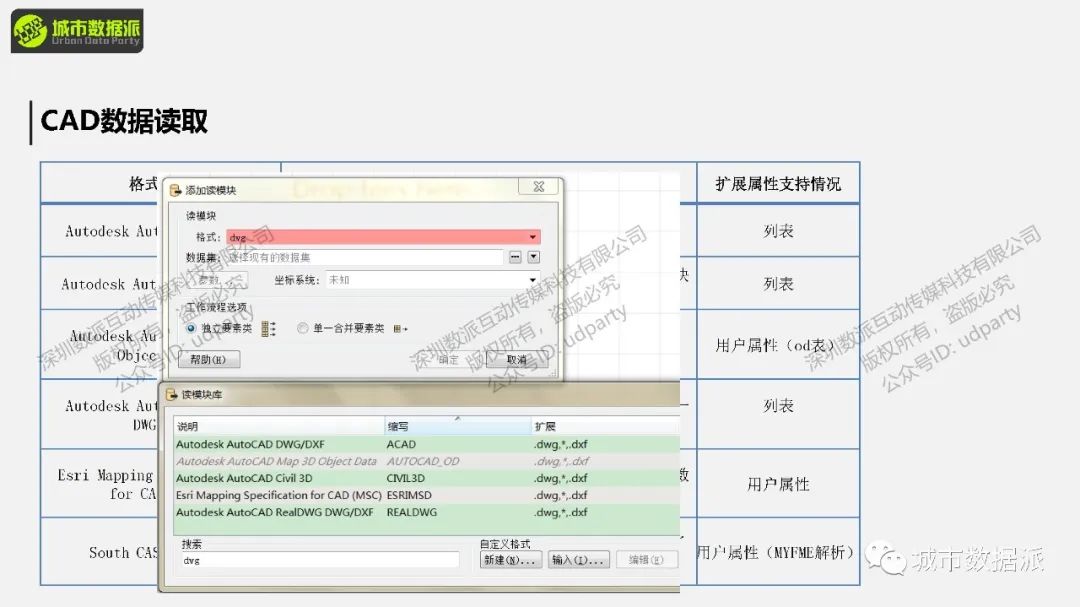1080x607 pixels.
Task: Select the 单一合并要素类 radio button
Action: pyautogui.click(x=302, y=329)
